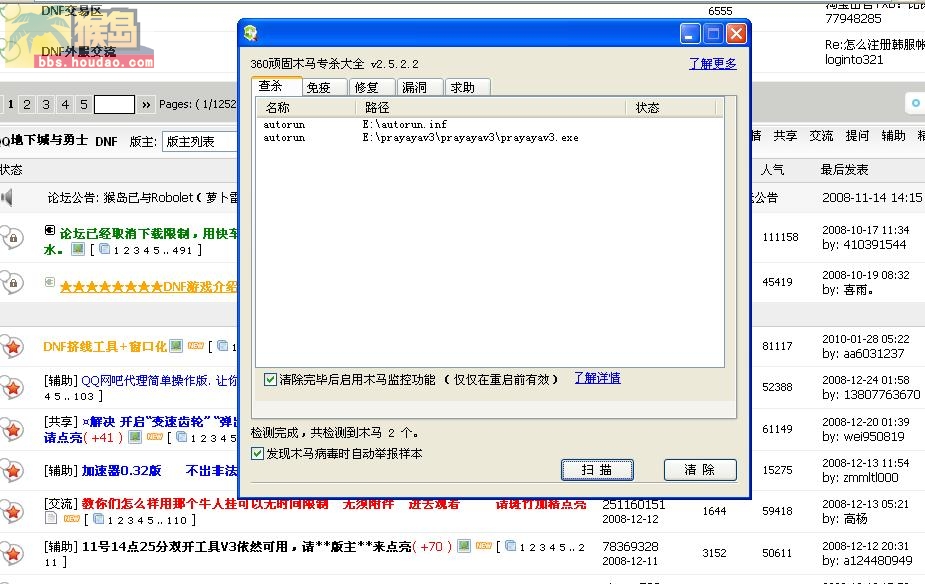Open last poster profile aa6031237
The height and width of the screenshot is (584, 925).
point(874,354)
